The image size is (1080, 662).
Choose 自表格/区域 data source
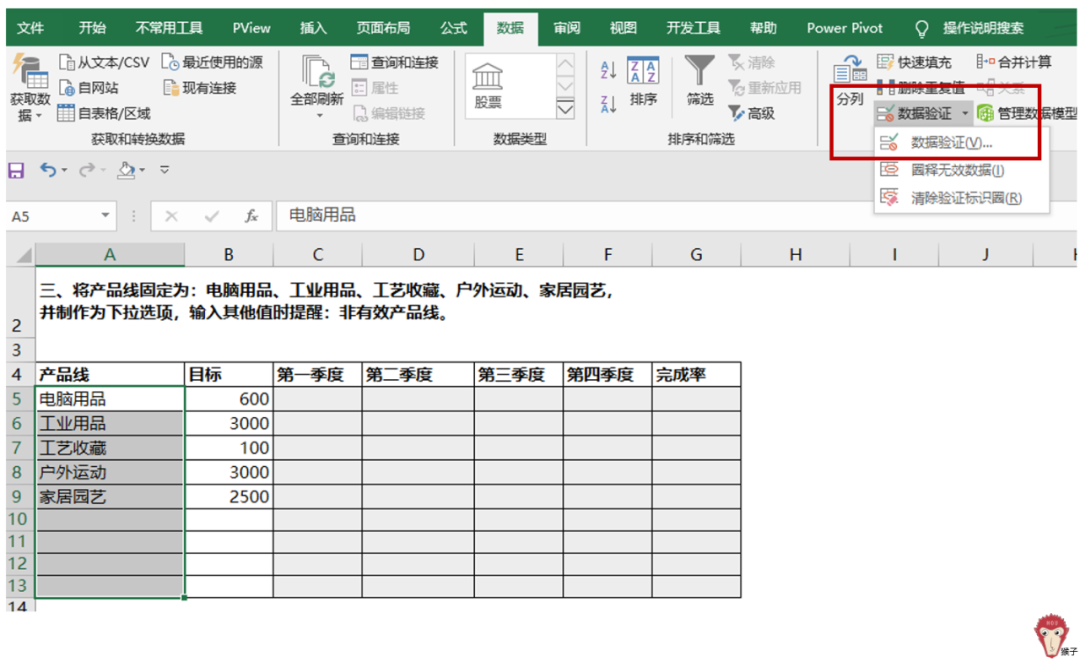click(x=104, y=113)
